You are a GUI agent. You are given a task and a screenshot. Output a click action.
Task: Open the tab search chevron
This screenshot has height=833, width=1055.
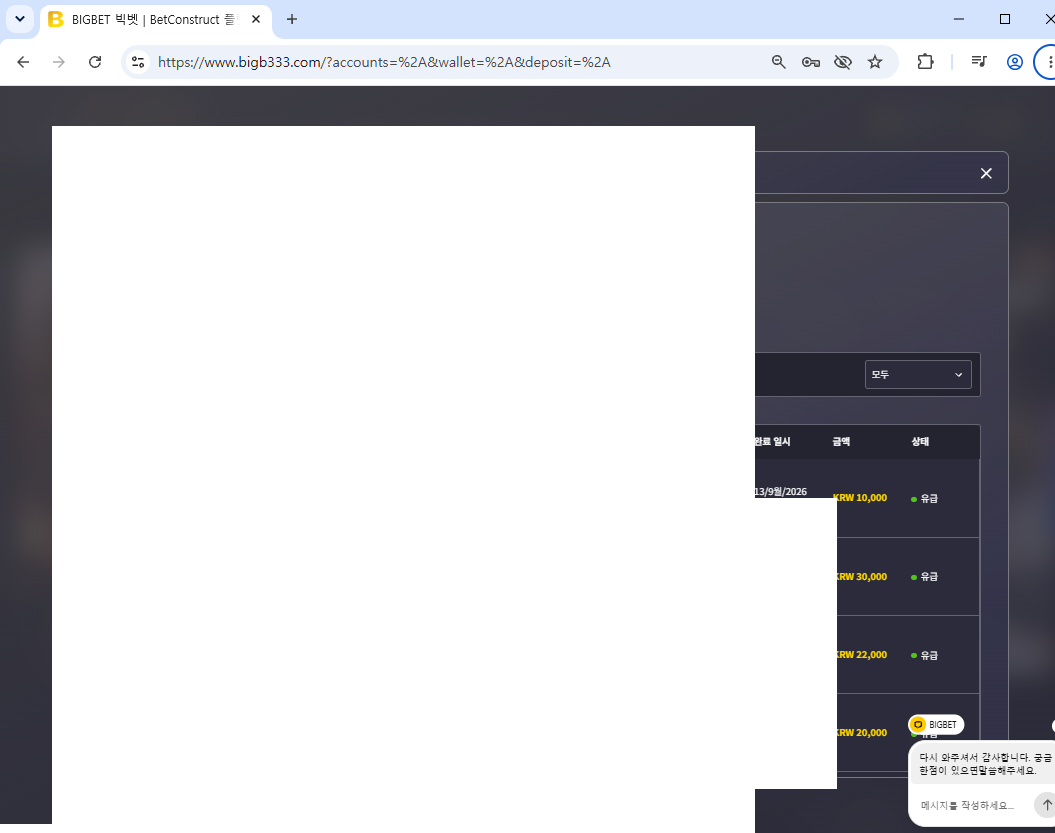(20, 19)
